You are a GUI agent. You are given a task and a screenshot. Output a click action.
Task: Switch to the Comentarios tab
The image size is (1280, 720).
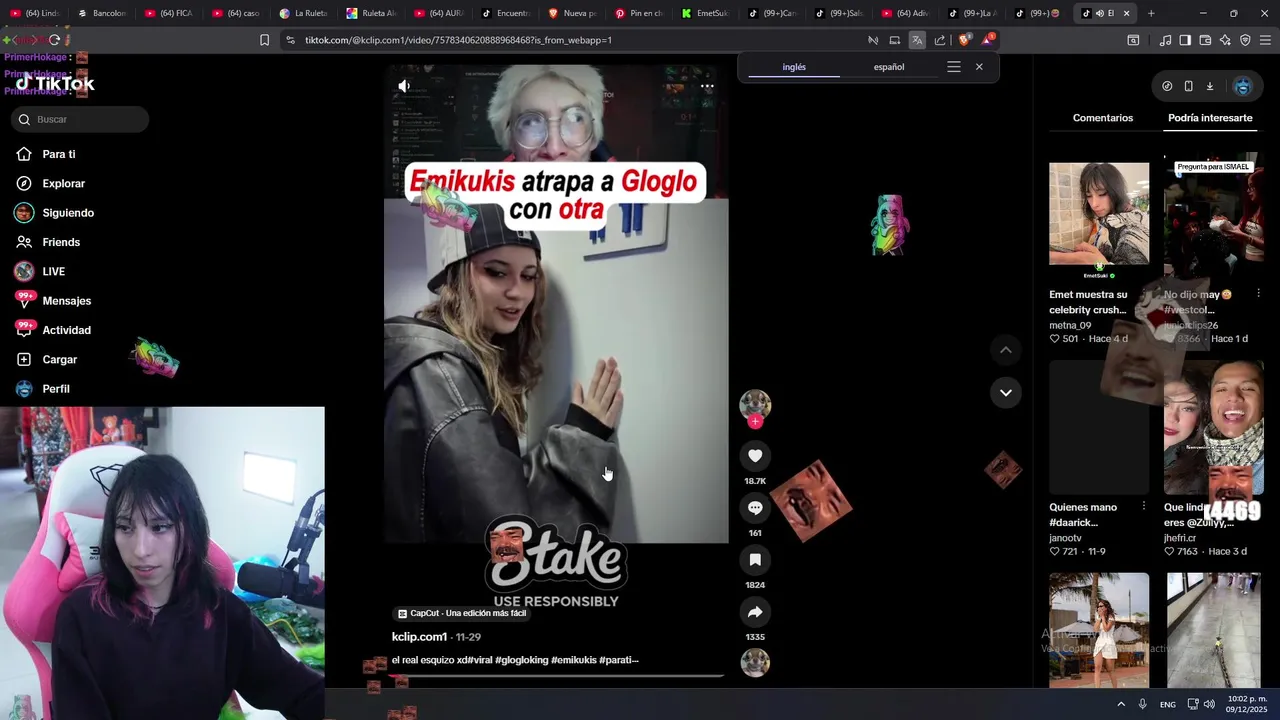tap(1103, 118)
